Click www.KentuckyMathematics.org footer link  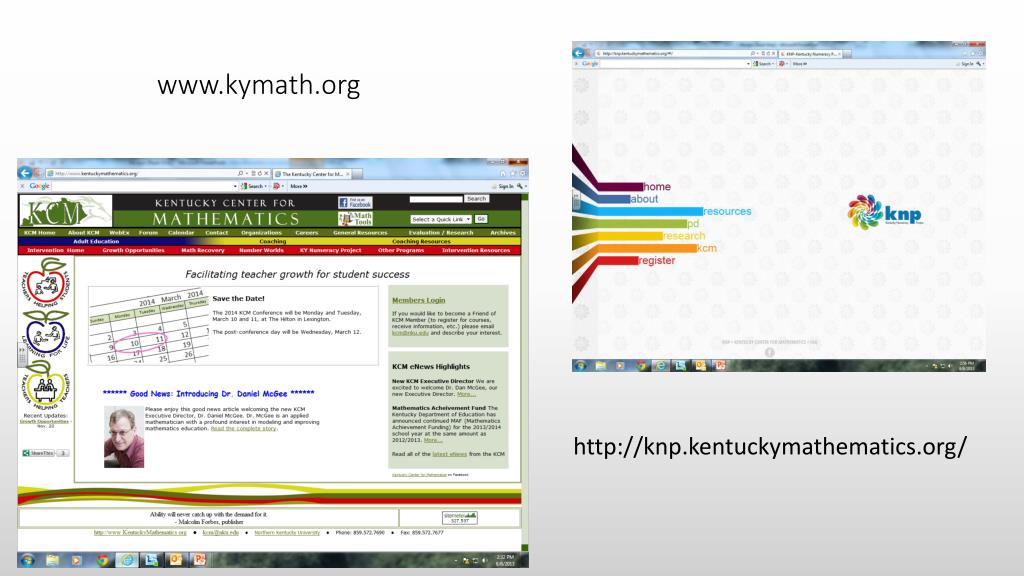[x=140, y=532]
